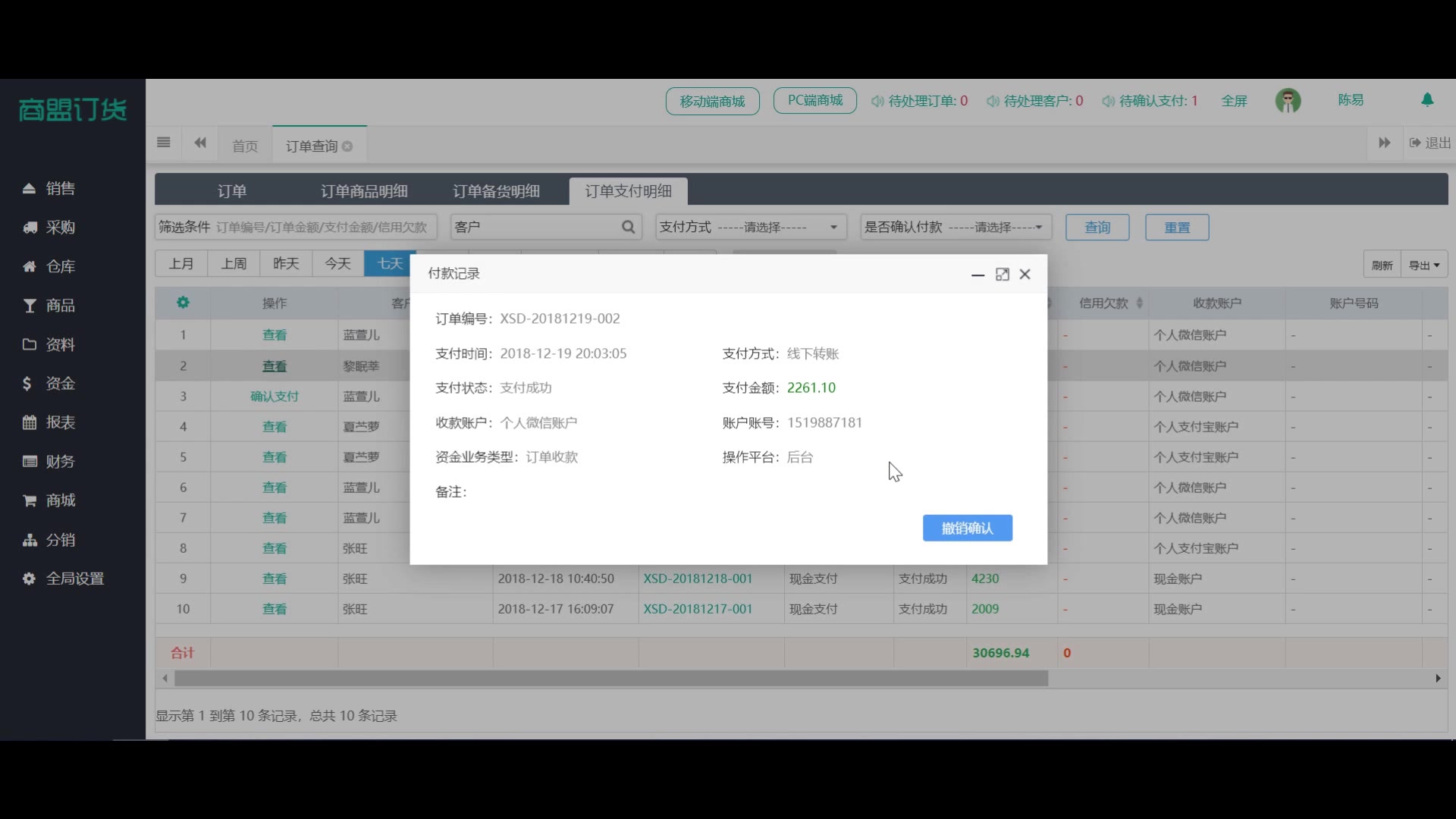Select 全局设置 sidebar menu item

click(x=75, y=578)
